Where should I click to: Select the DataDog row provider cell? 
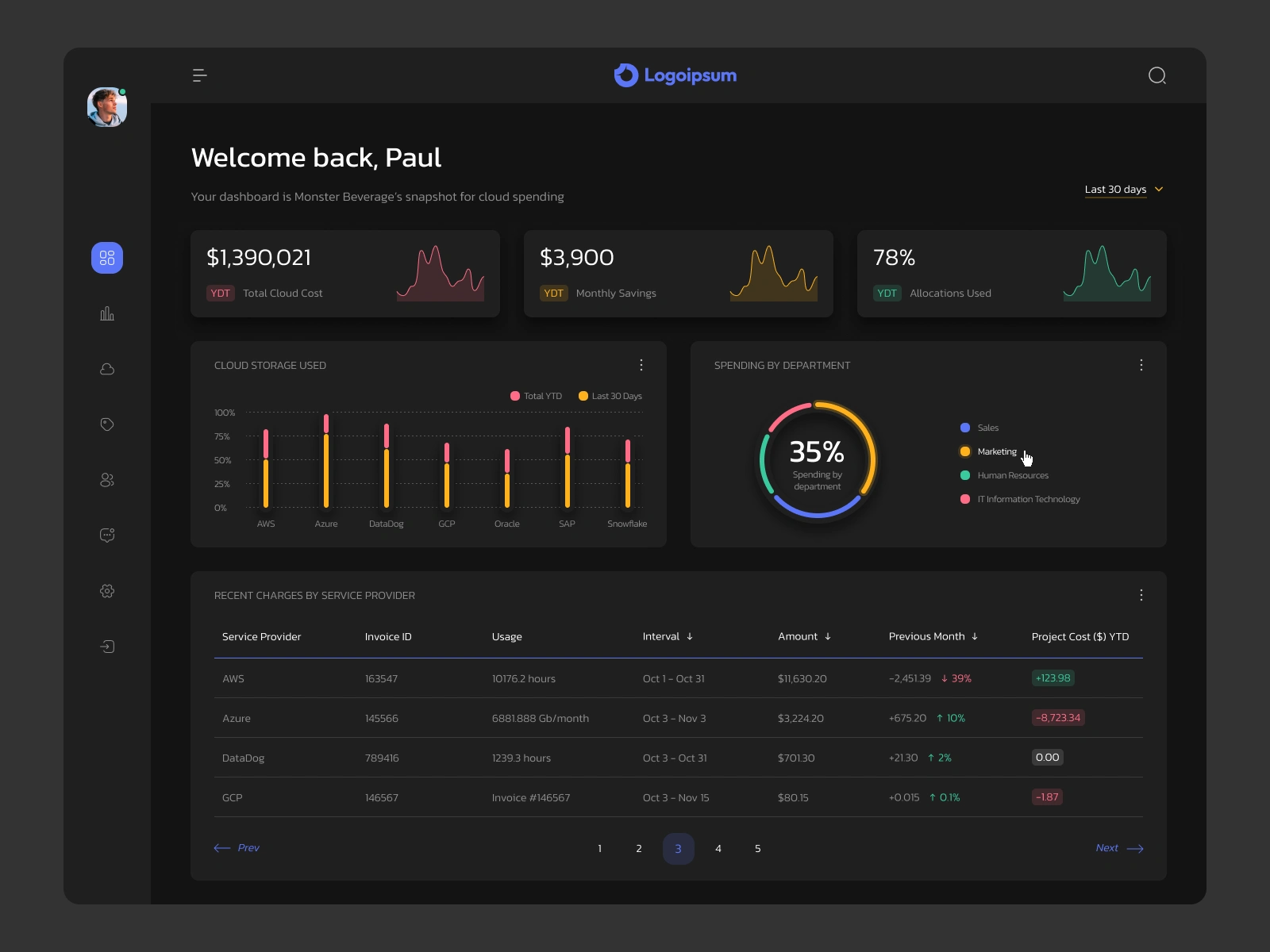tap(243, 758)
